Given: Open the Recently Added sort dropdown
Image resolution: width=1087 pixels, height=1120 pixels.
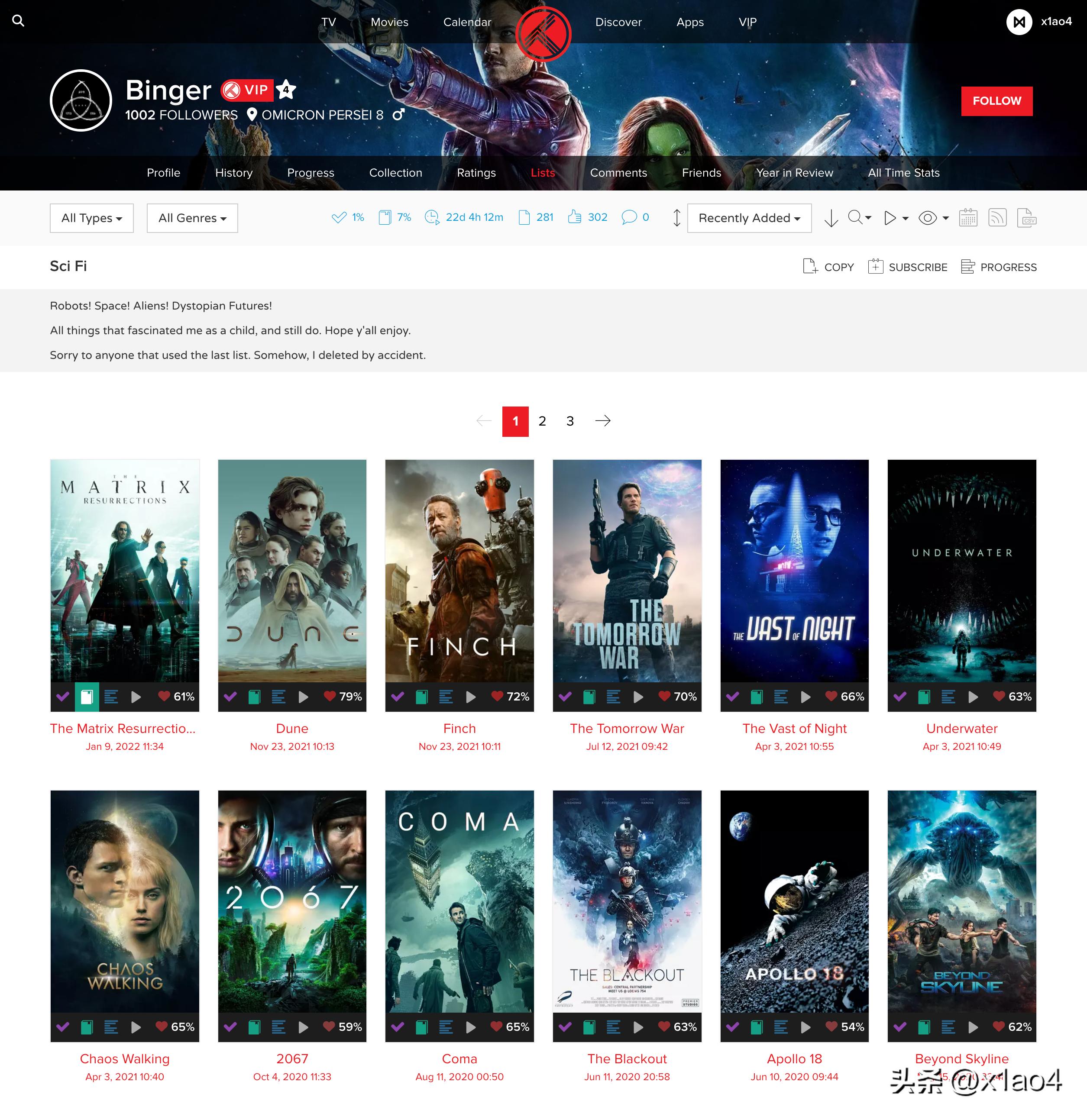Looking at the screenshot, I should click(749, 218).
